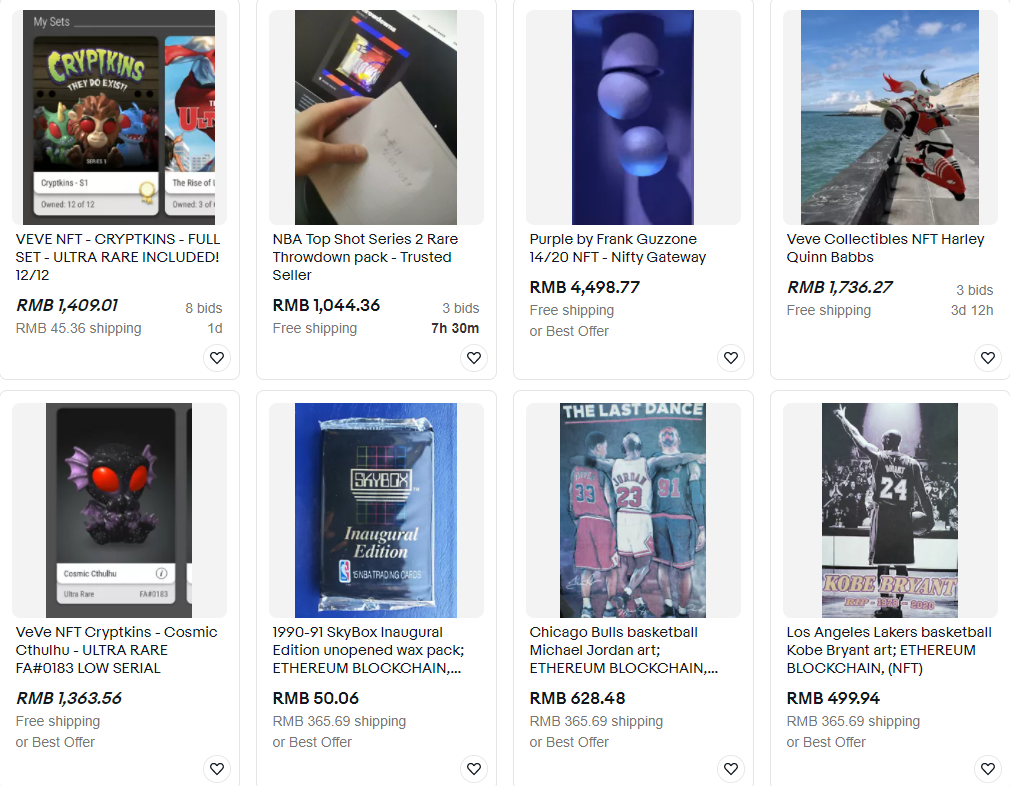Viewport: 1010px width, 786px height.
Task: Open NBA Top Shot Series 2 Rare title
Action: click(x=365, y=257)
